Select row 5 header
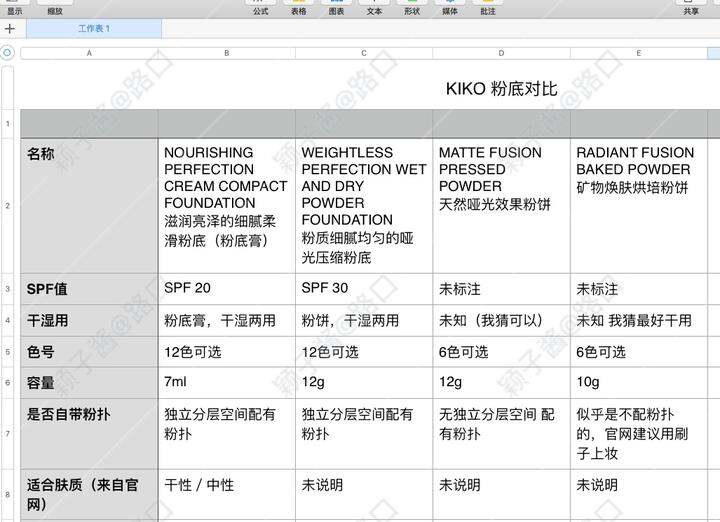Screen dimensions: 720x522 [7, 352]
